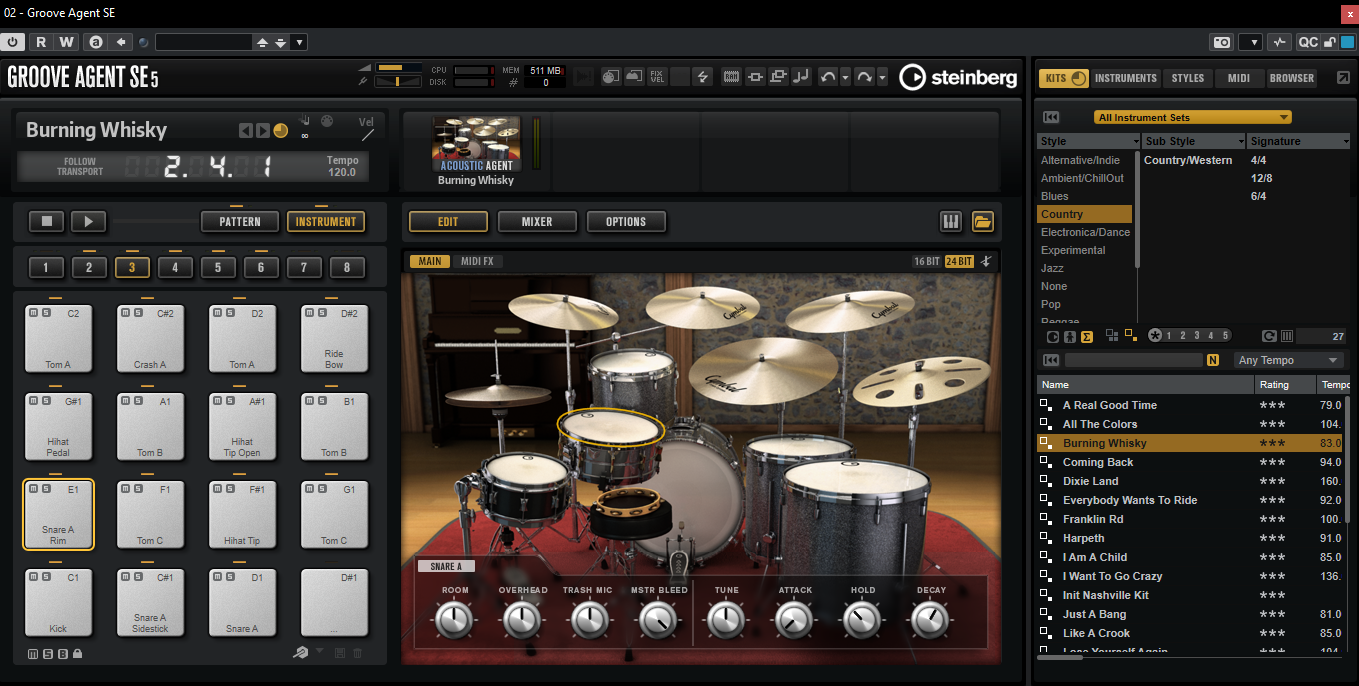The width and height of the screenshot is (1359, 686).
Task: Click the Steinberg logo
Action: click(958, 77)
